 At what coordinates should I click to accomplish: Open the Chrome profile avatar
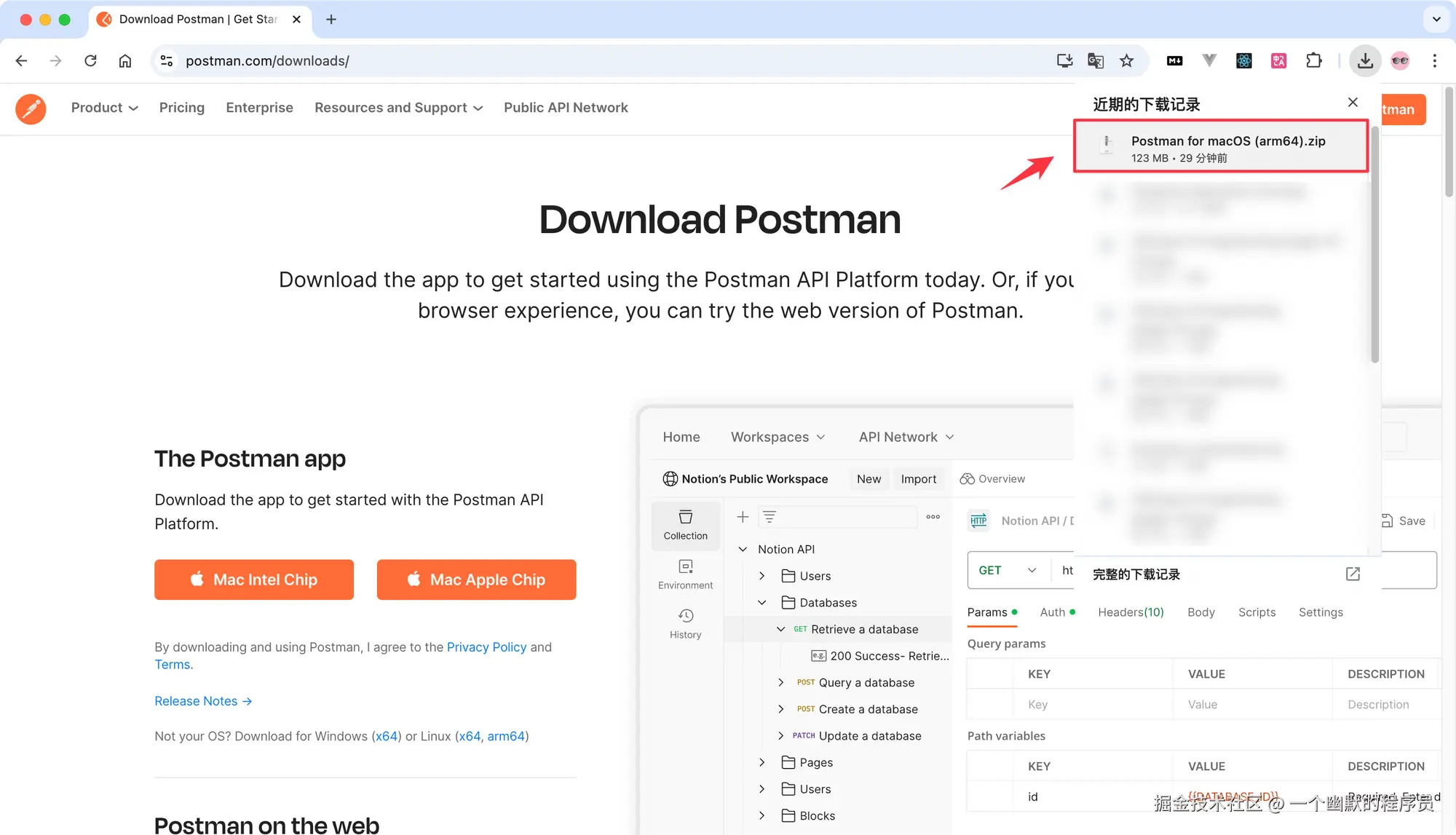click(x=1400, y=60)
